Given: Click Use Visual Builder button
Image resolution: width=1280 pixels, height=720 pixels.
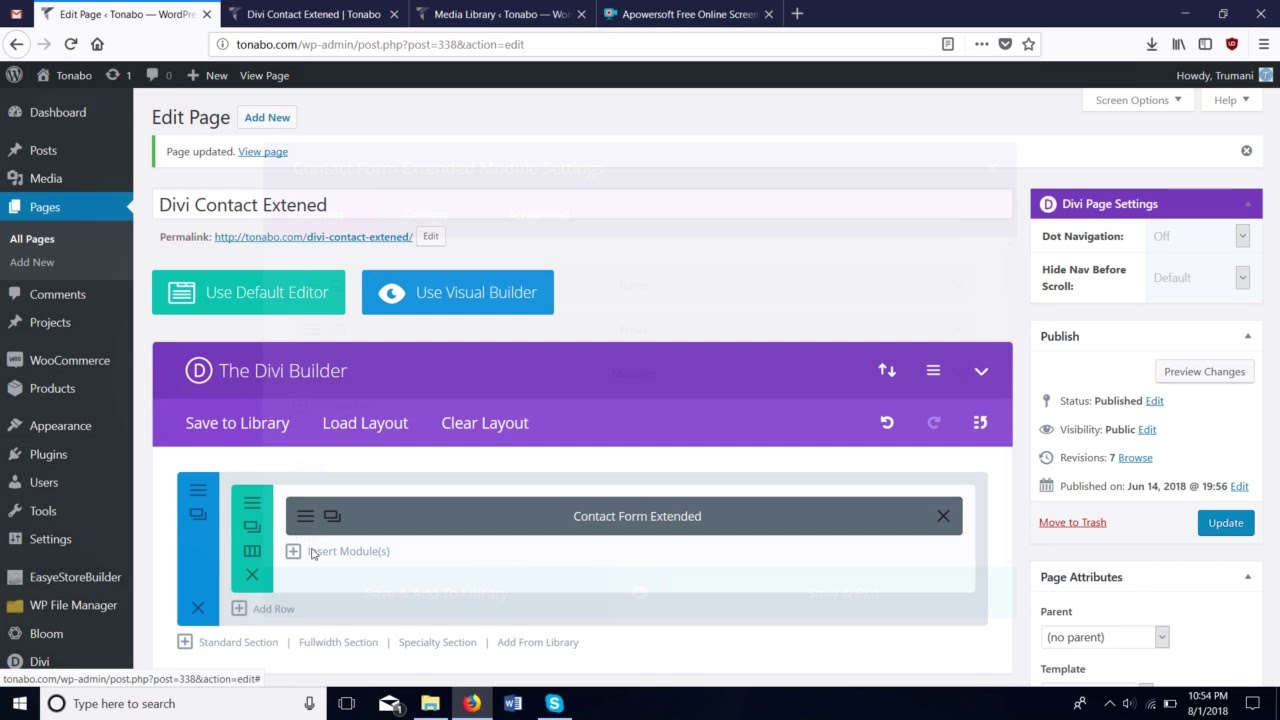Looking at the screenshot, I should (457, 292).
